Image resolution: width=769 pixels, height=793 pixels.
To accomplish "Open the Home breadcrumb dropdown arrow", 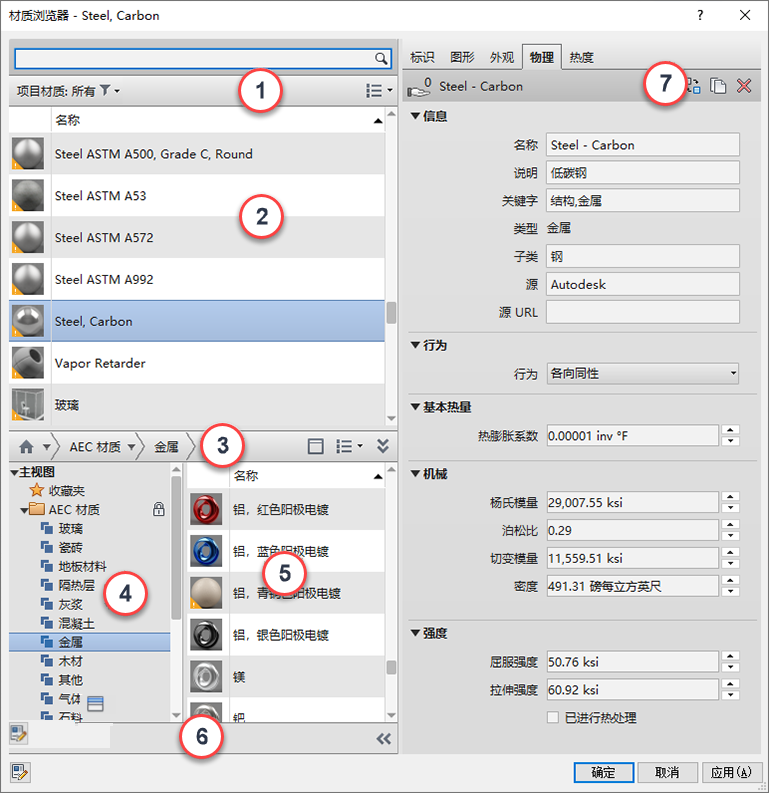I will [x=47, y=447].
